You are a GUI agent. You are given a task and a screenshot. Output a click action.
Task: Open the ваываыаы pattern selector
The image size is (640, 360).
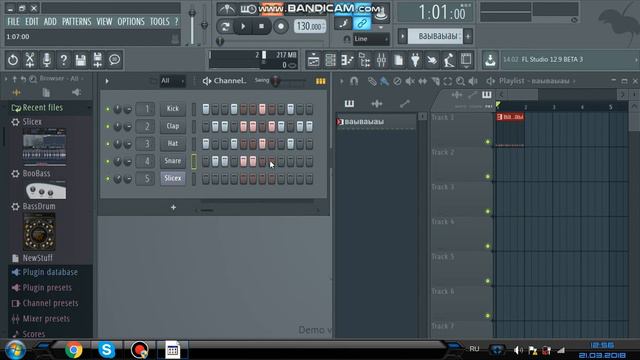(x=435, y=36)
